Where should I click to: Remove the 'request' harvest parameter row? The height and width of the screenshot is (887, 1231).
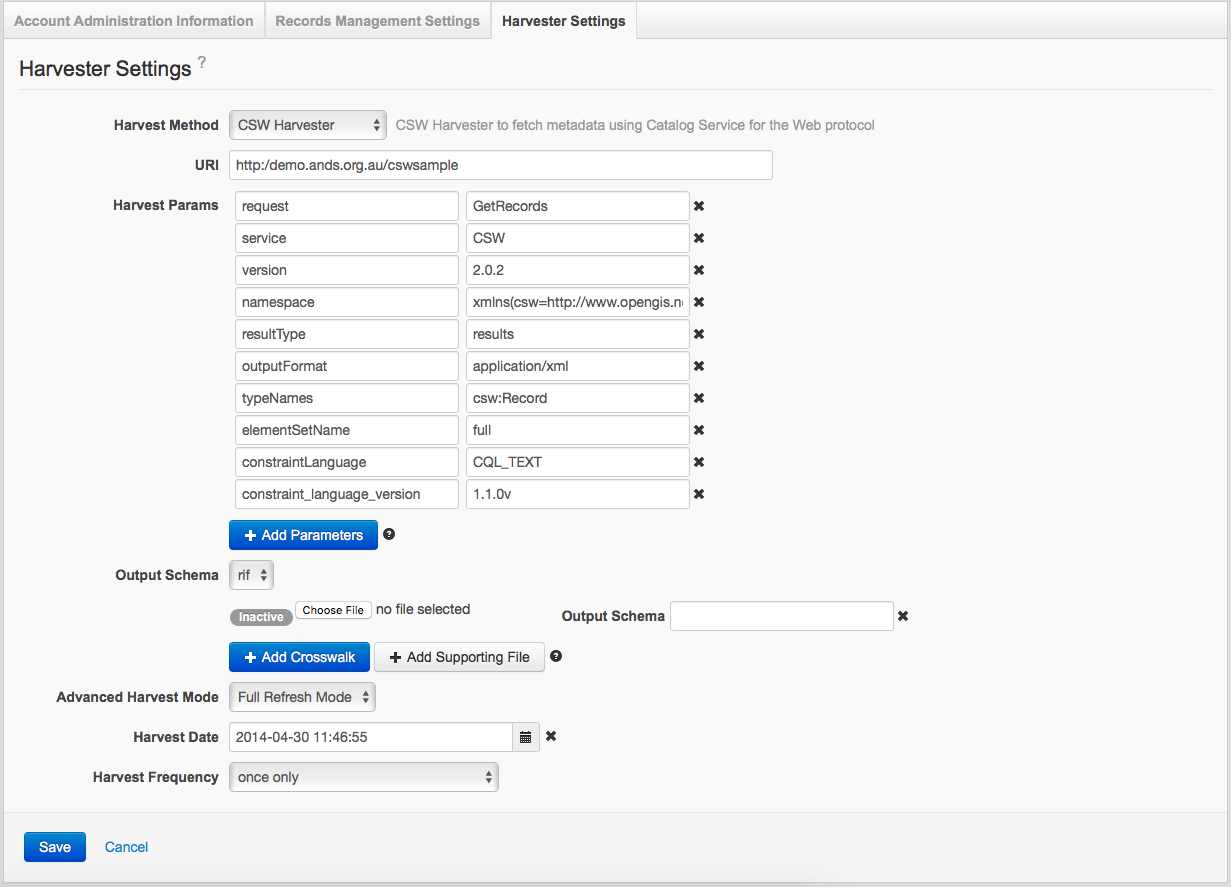(x=699, y=206)
